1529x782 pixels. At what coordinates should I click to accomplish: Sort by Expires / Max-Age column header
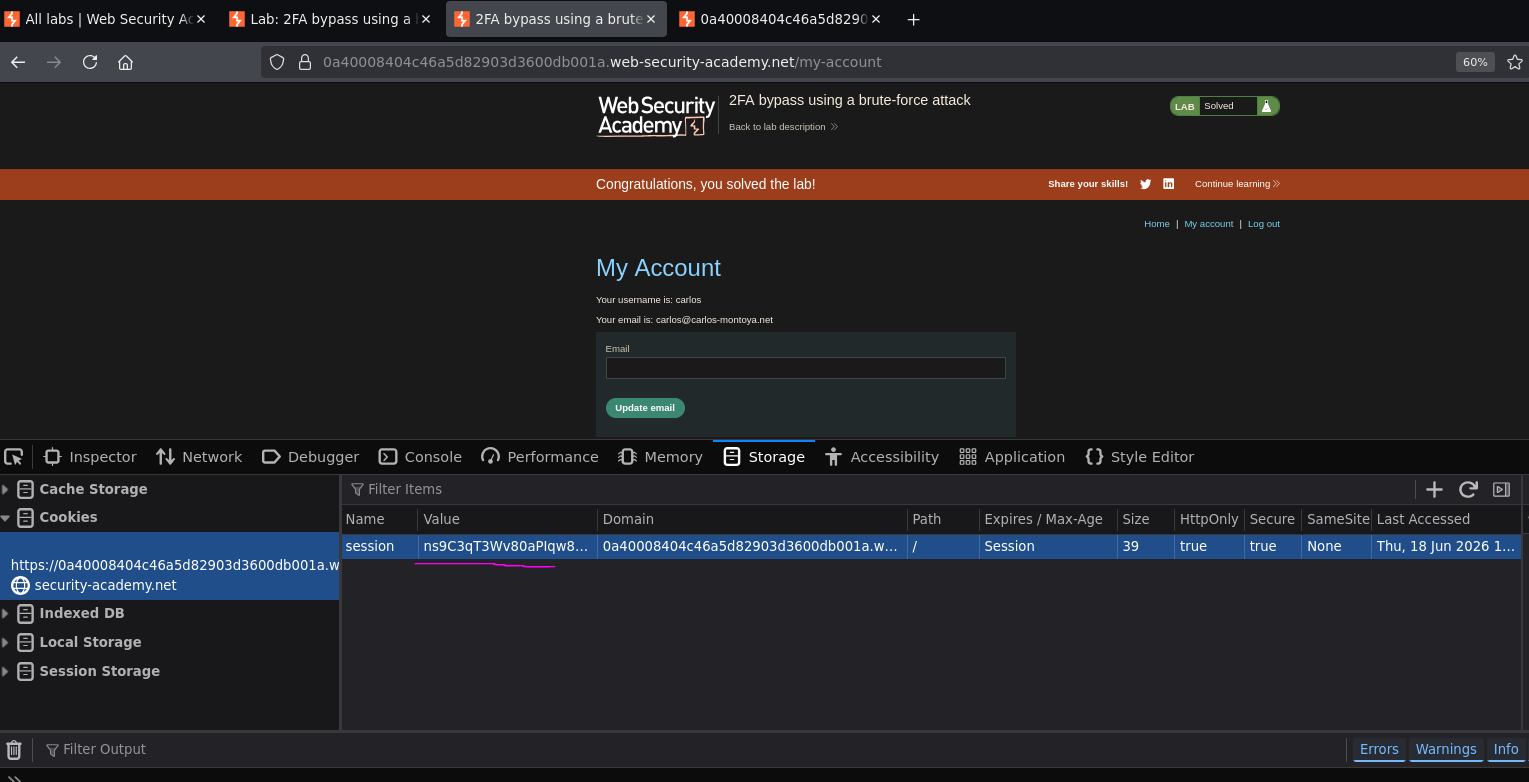pos(1048,519)
